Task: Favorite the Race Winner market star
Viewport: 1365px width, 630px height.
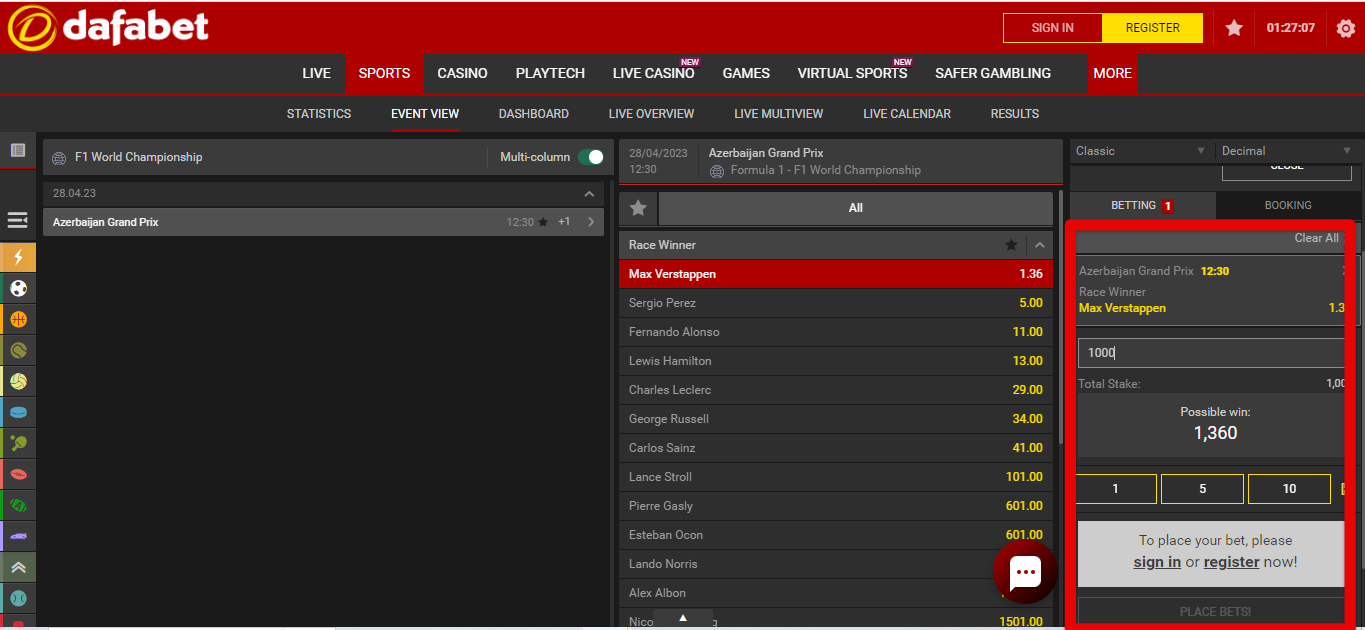Action: coord(1011,245)
